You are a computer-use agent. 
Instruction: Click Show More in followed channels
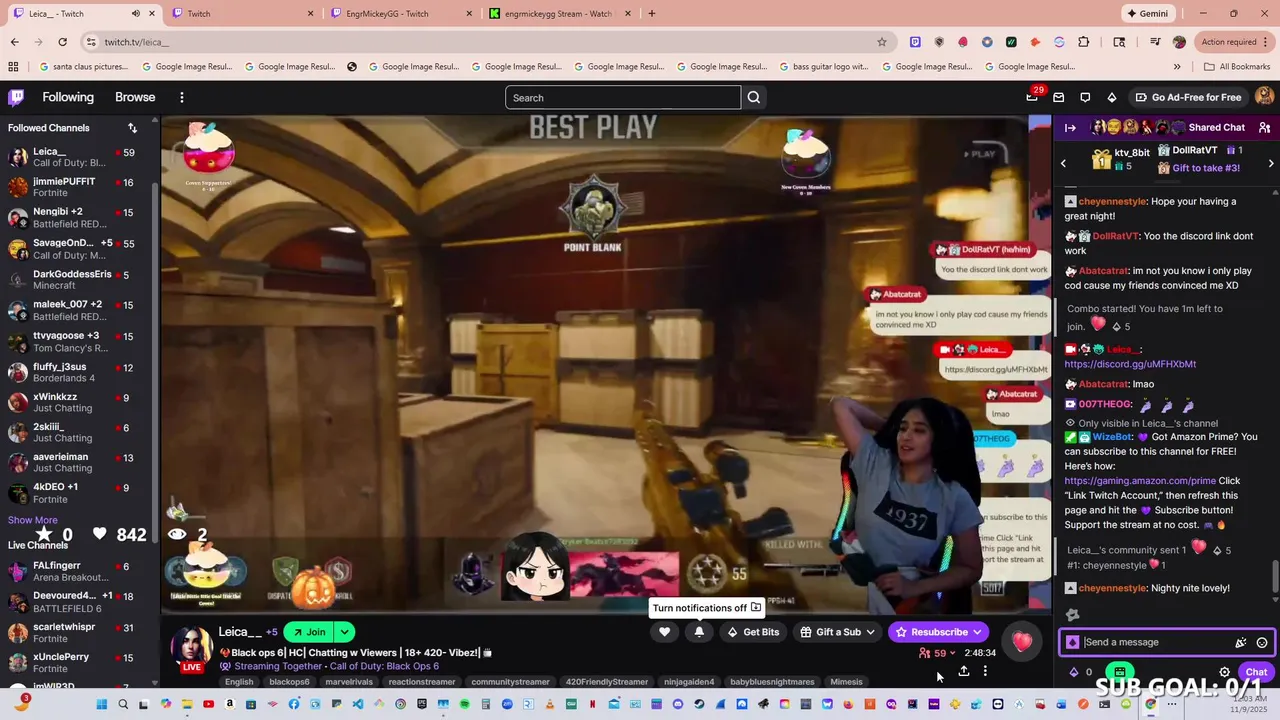[33, 520]
